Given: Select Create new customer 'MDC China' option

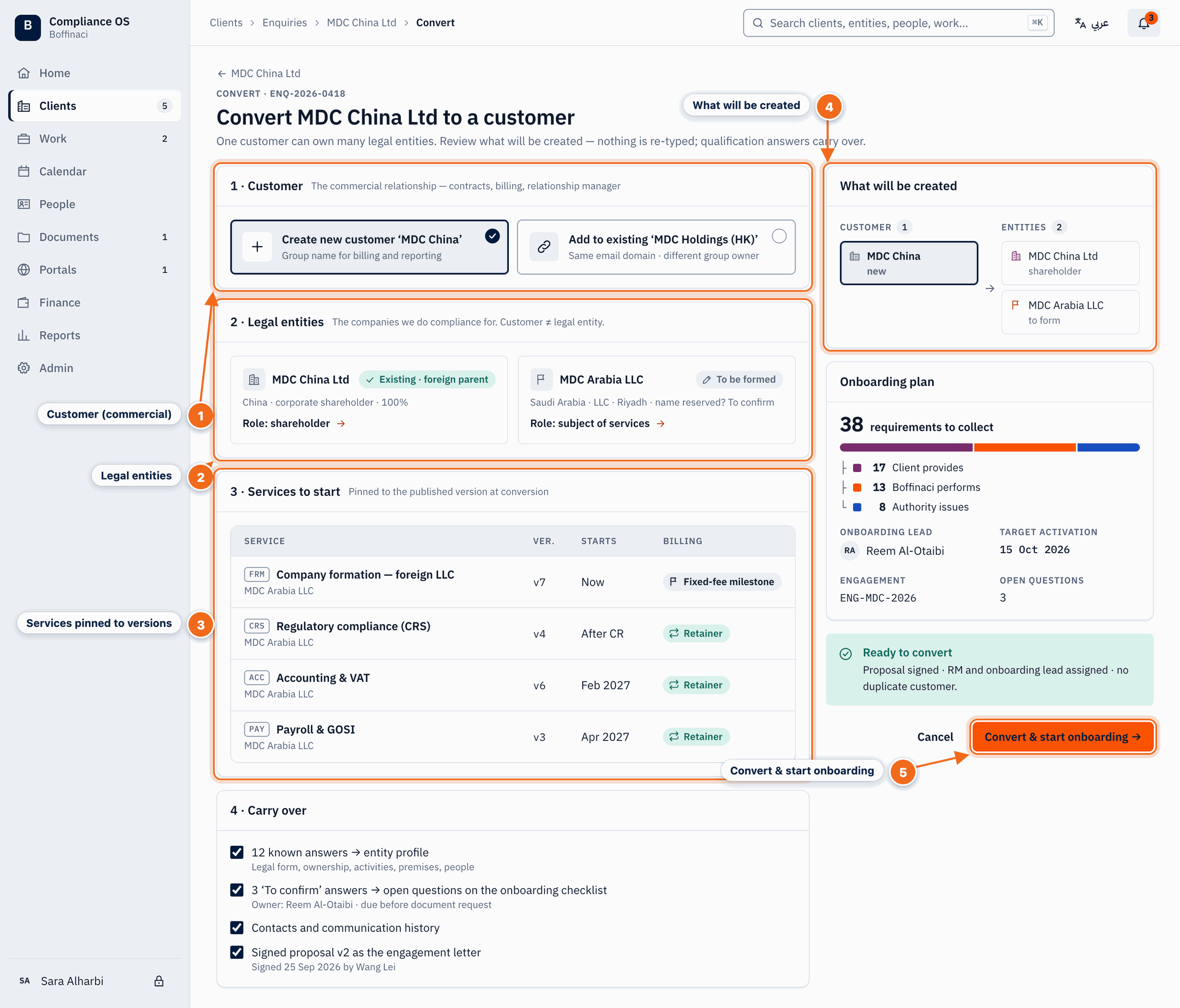Looking at the screenshot, I should pyautogui.click(x=369, y=247).
